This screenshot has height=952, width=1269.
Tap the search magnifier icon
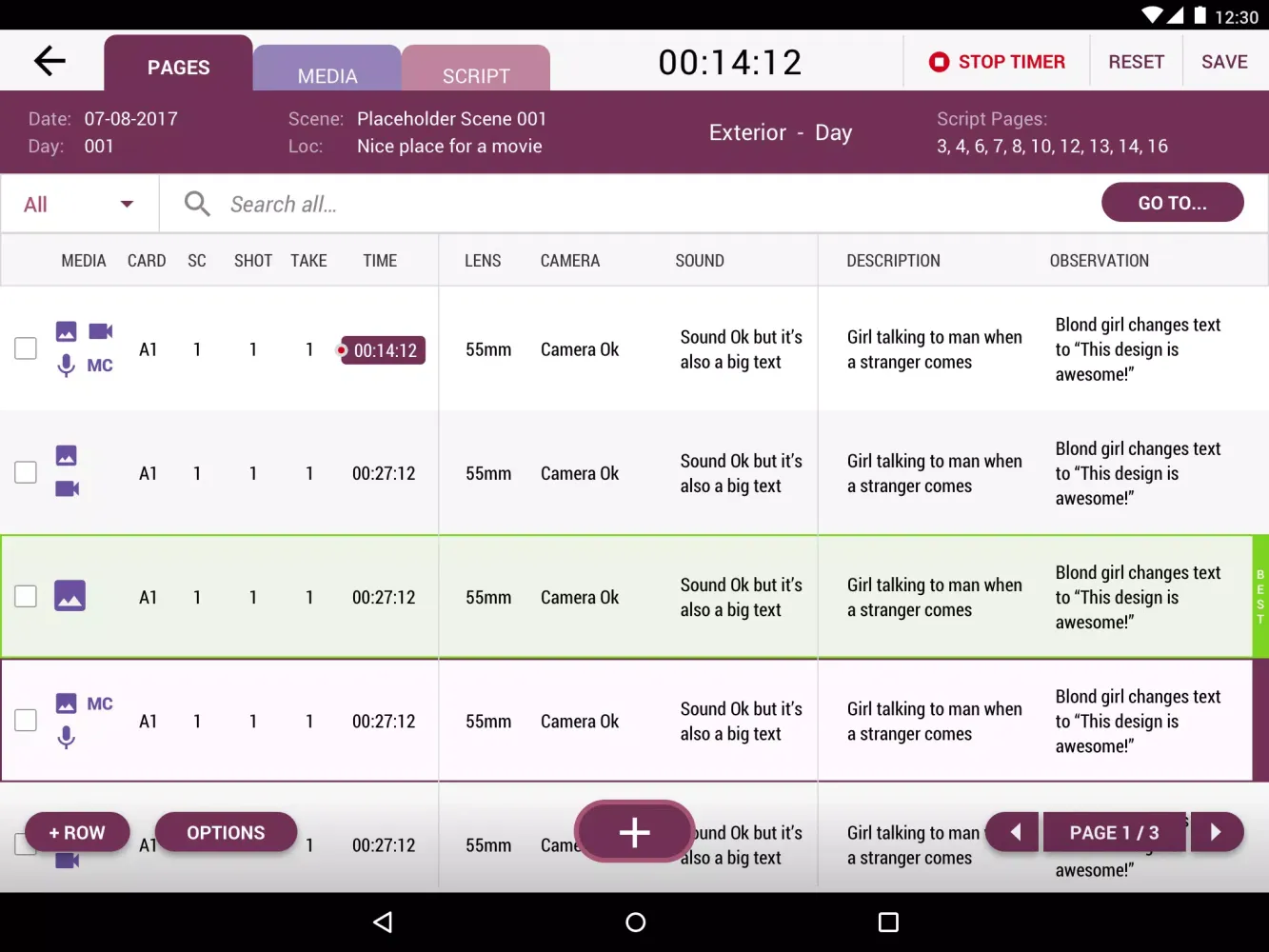(197, 204)
